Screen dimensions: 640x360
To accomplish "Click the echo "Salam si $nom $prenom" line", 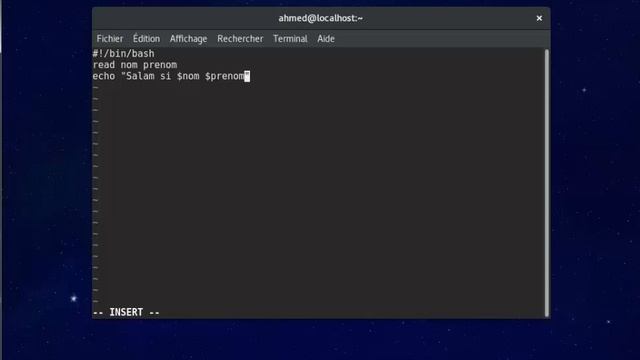I will (171, 76).
